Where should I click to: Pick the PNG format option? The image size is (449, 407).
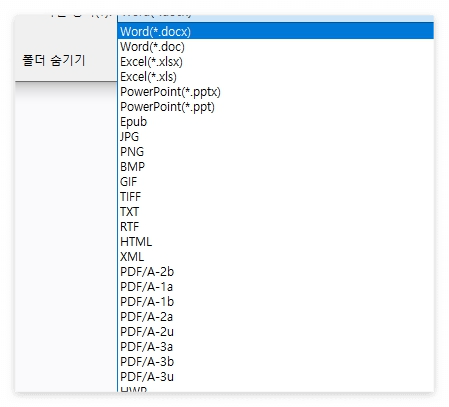coord(276,152)
